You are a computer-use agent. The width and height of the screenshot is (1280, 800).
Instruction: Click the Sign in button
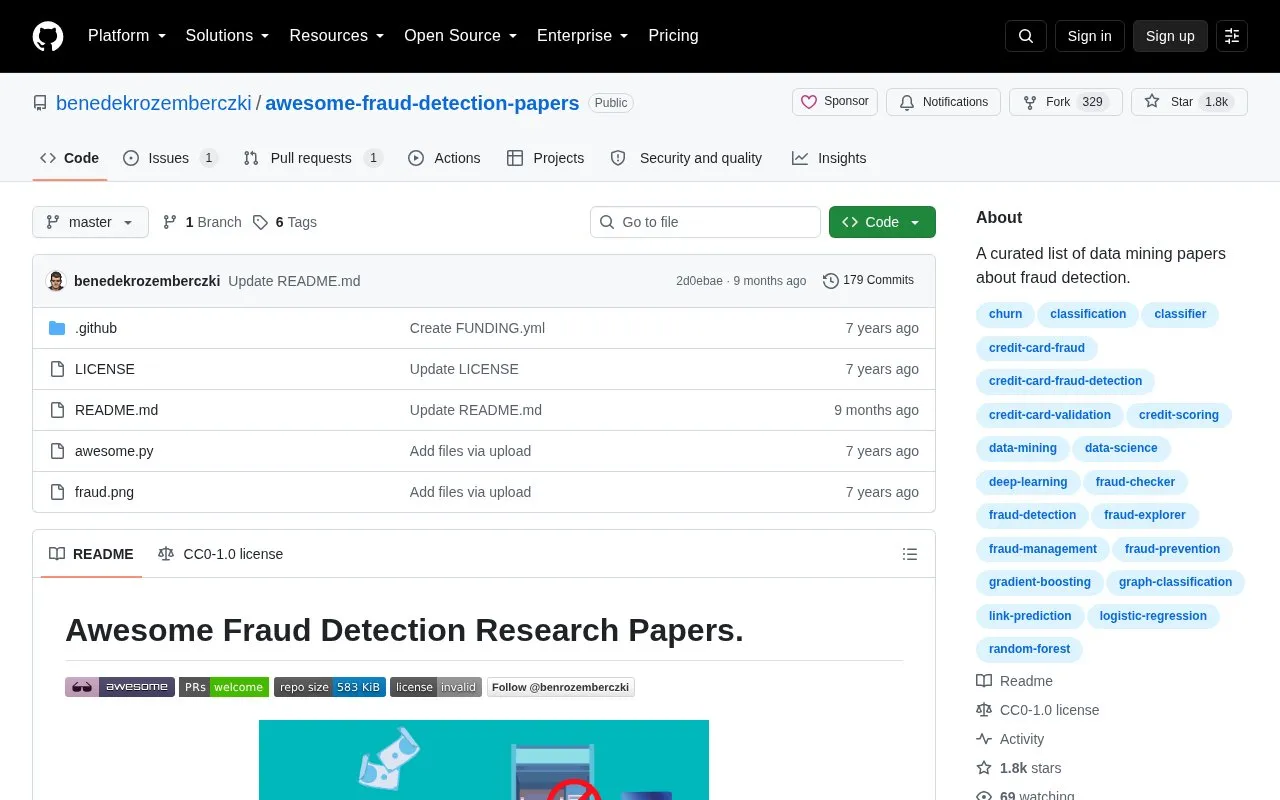coord(1089,36)
